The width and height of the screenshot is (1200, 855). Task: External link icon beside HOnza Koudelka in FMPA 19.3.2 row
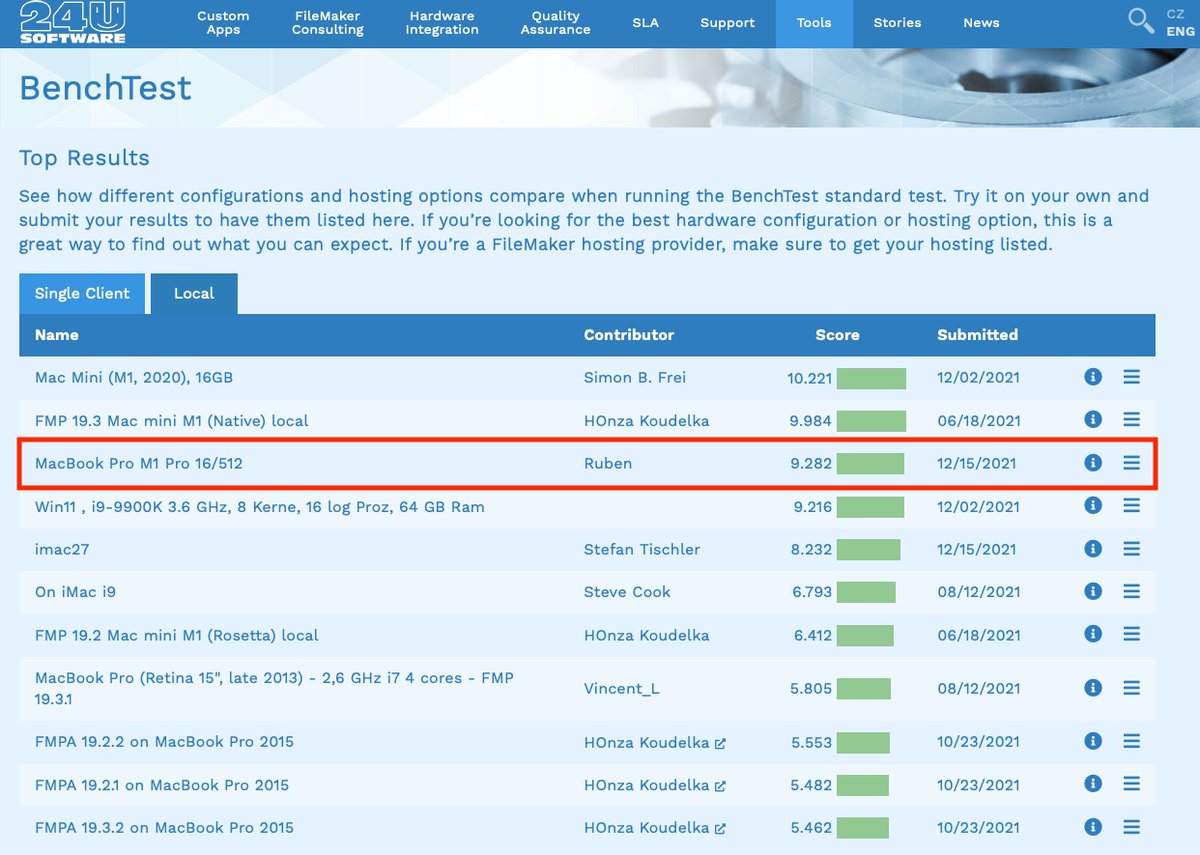(x=720, y=829)
